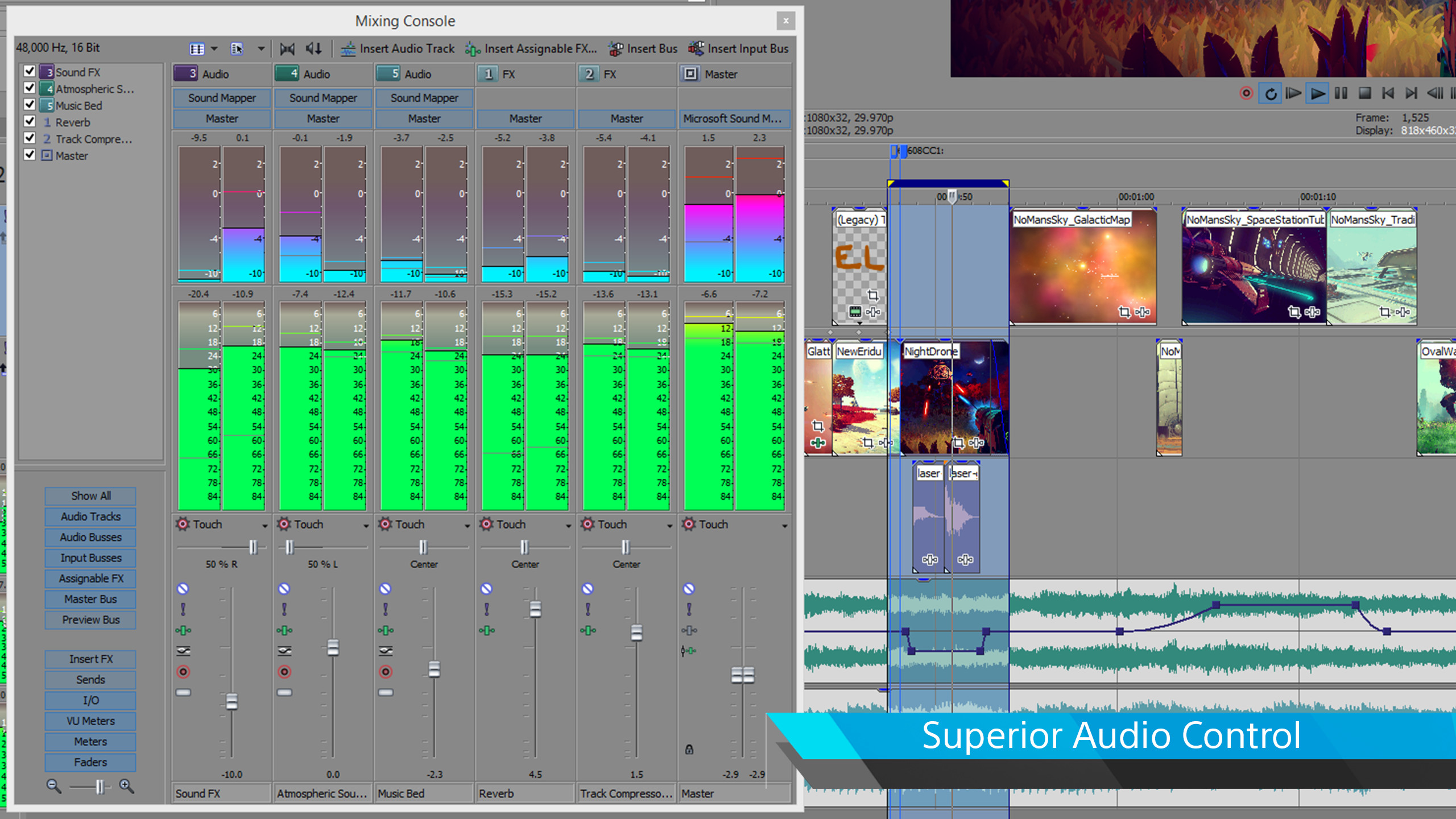Screen dimensions: 1456x819
Task: Open the channel strip view options dropdown
Action: (214, 49)
